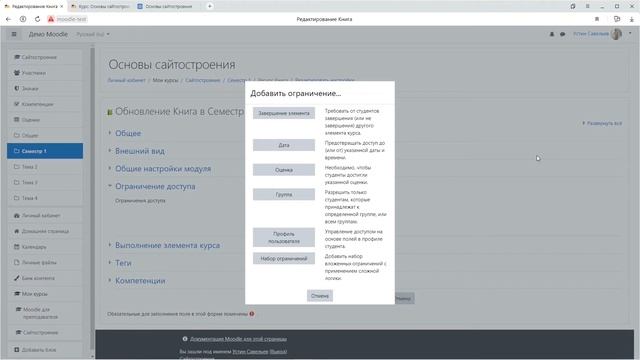This screenshot has height=360, width=640.
Task: Go to 'Домашняя страница' in the sidebar
Action: coord(45,231)
